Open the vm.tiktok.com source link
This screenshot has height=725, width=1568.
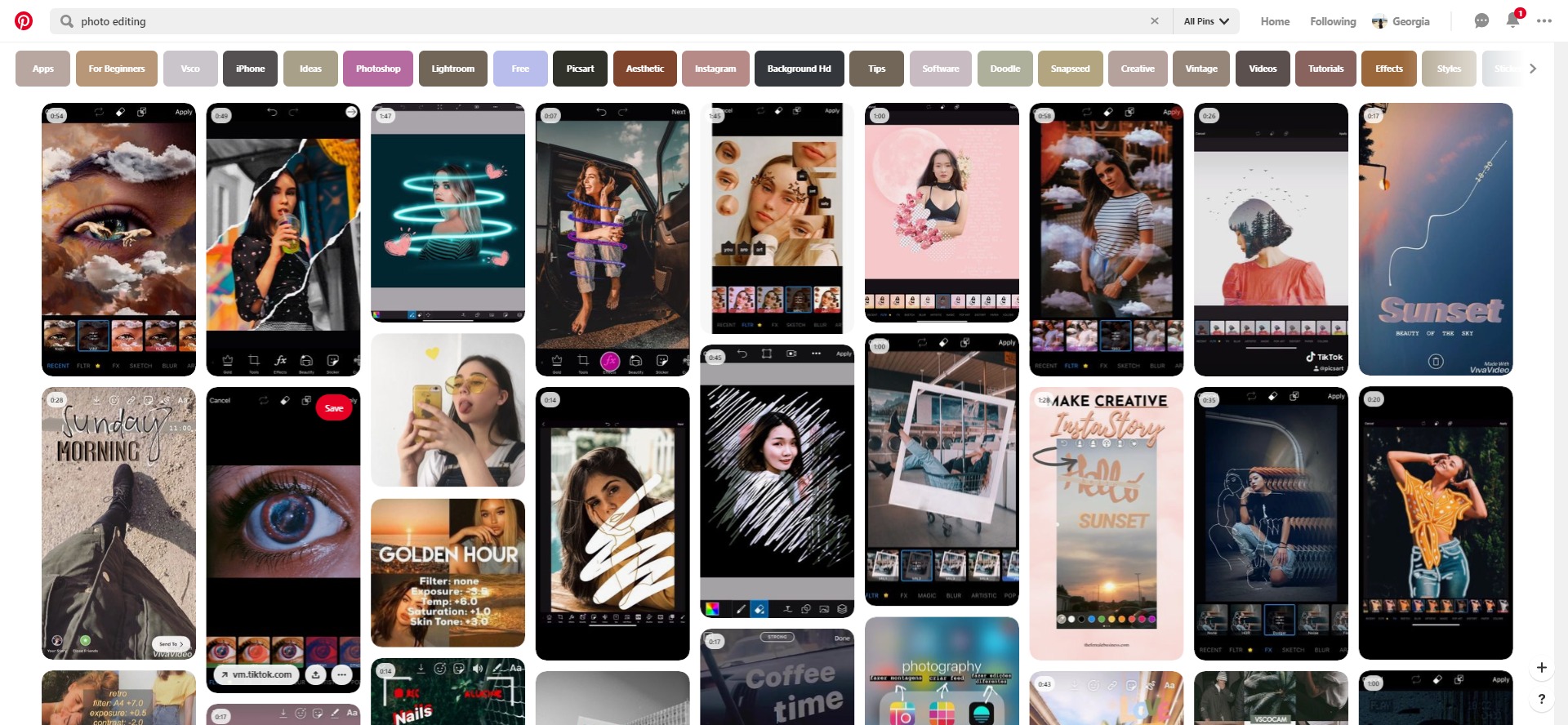256,674
